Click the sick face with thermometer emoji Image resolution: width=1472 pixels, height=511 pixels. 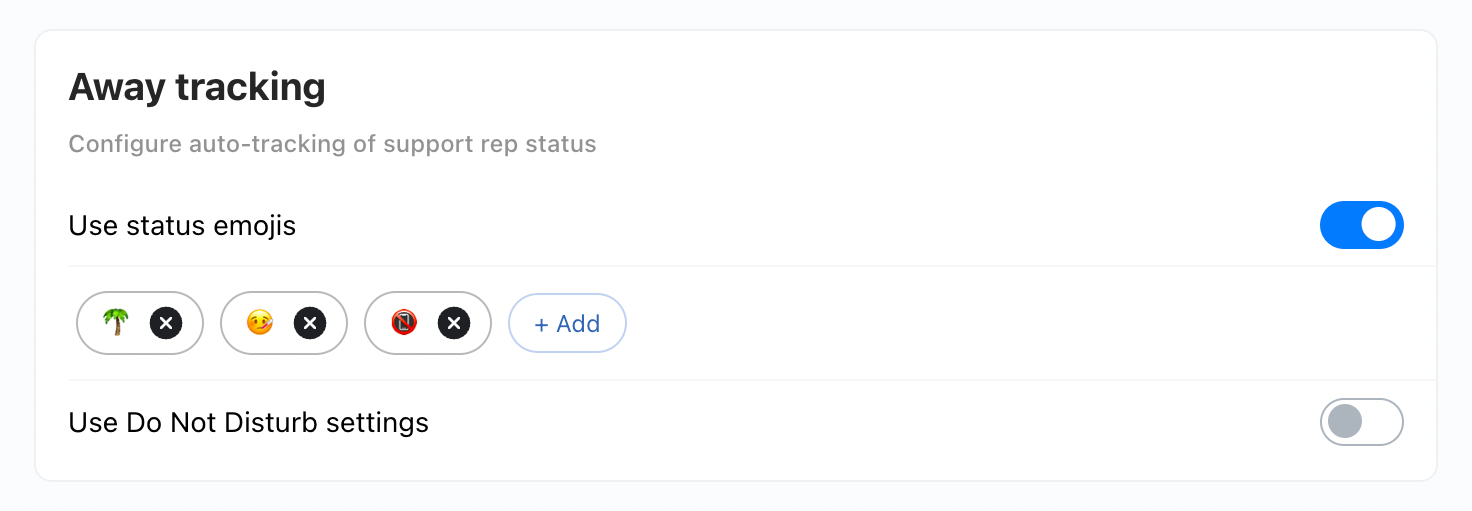[x=260, y=323]
